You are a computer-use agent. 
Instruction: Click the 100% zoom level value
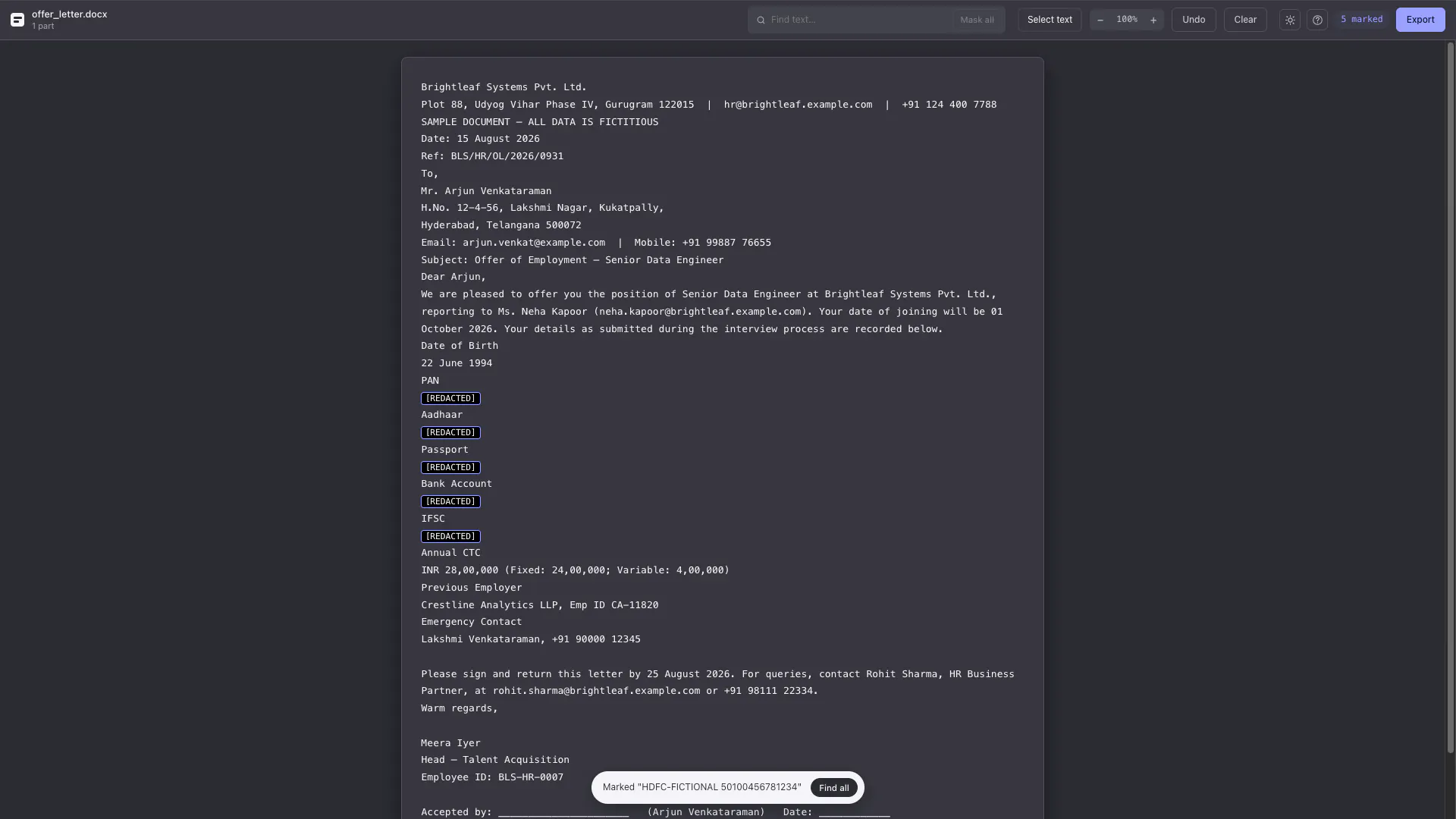coord(1127,20)
